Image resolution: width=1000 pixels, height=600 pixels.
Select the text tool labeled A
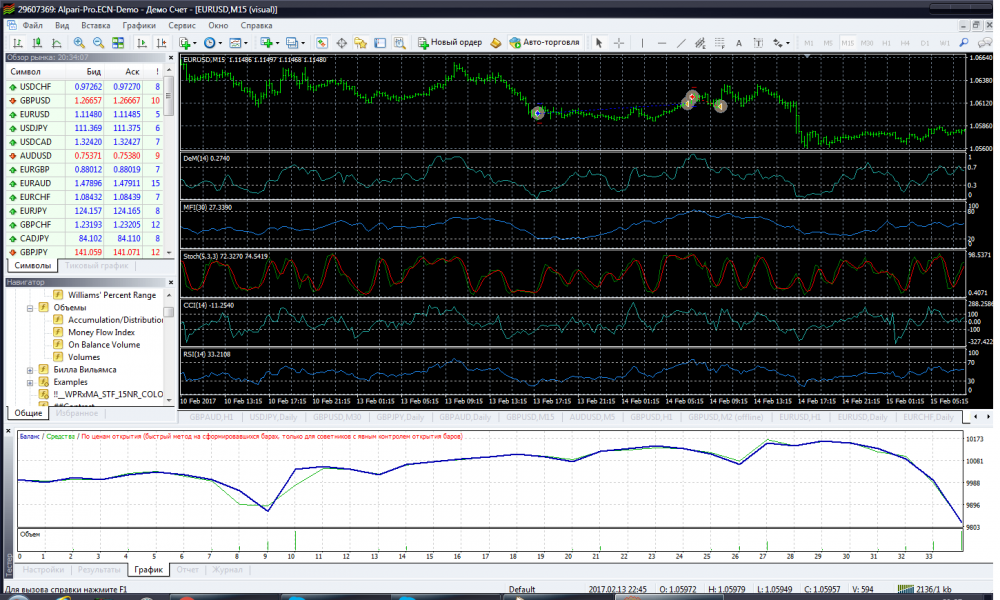pyautogui.click(x=739, y=43)
